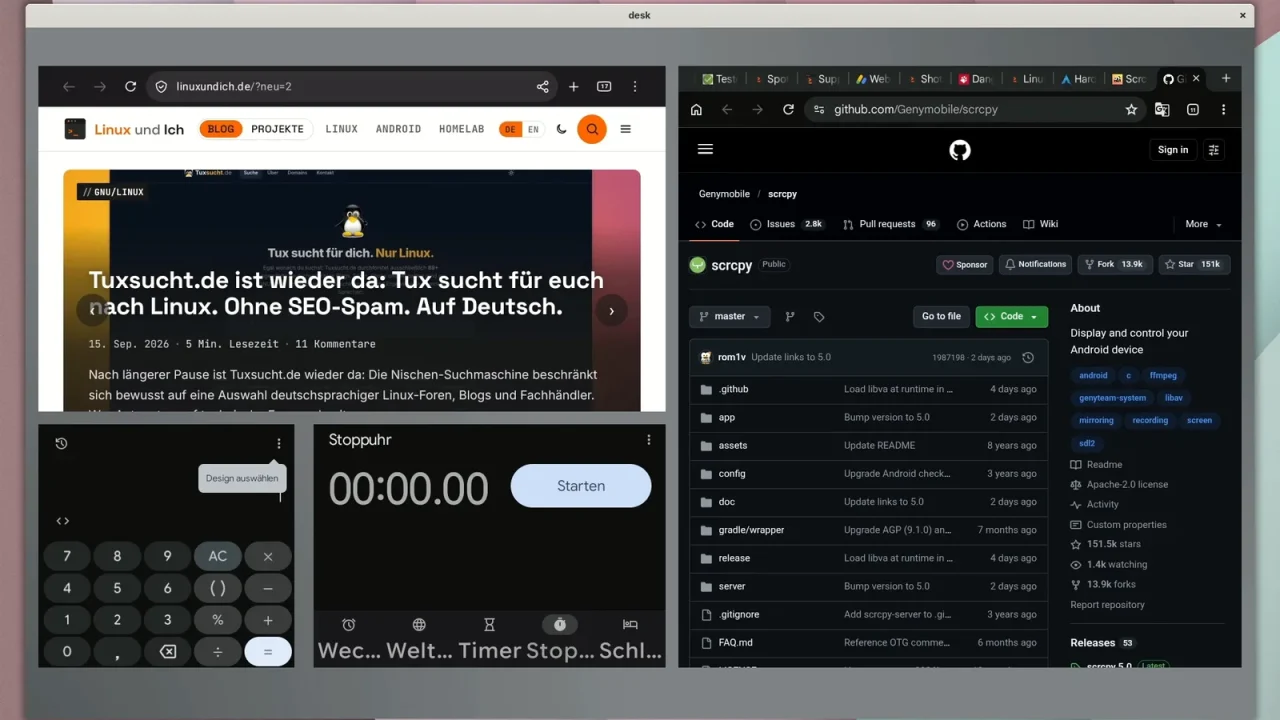The image size is (1280, 720).
Task: Open the Issues tab of scrcpy
Action: click(787, 224)
